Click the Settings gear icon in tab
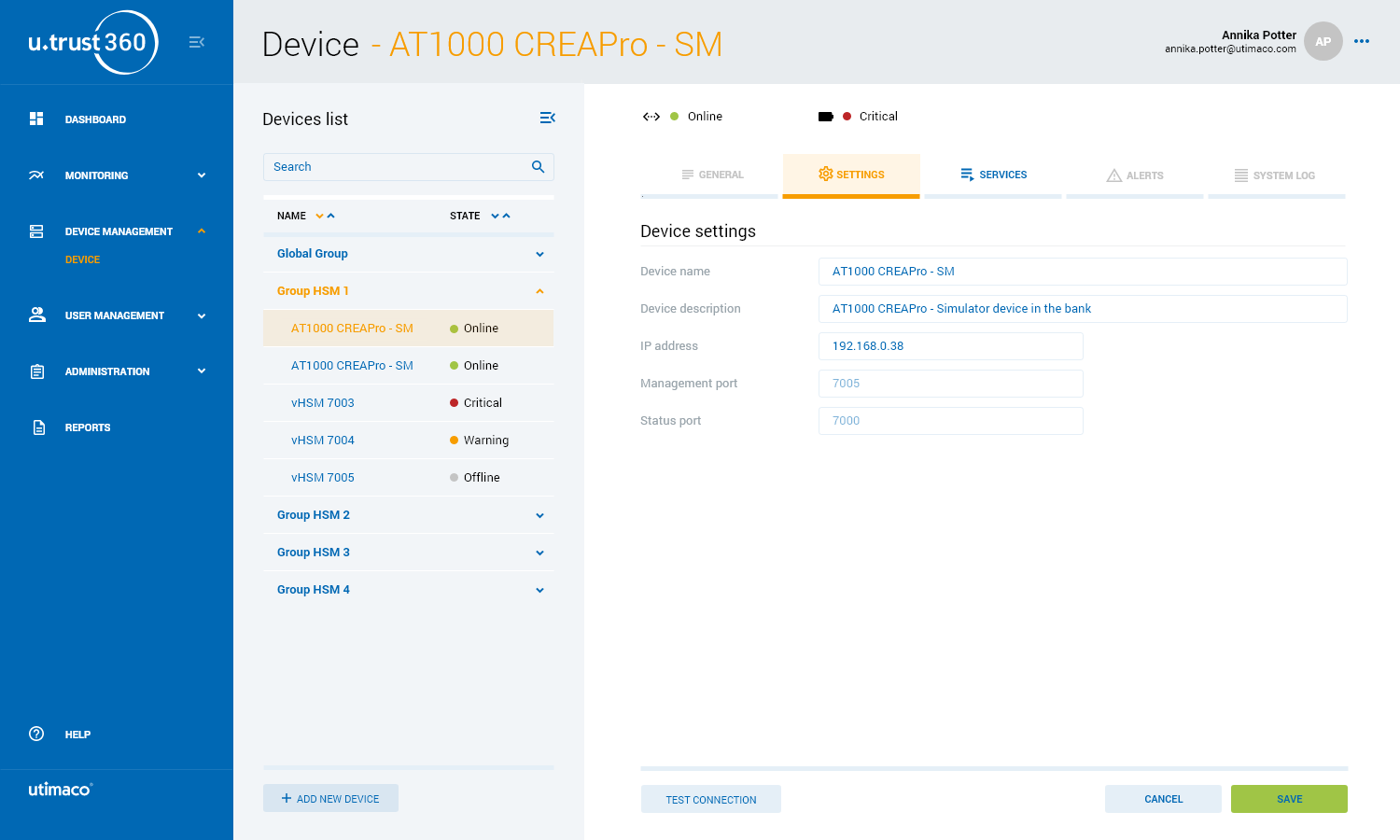The width and height of the screenshot is (1400, 840). click(825, 174)
